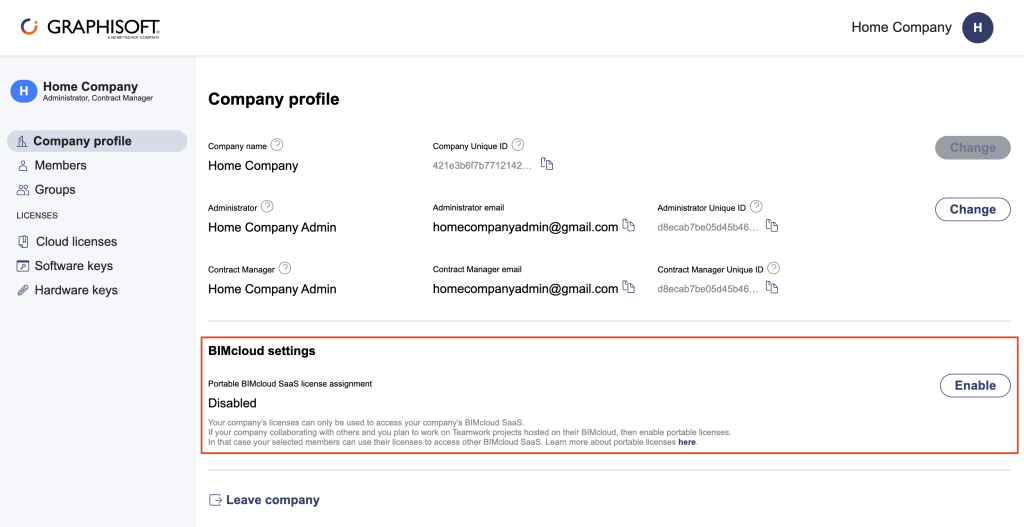The width and height of the screenshot is (1024, 527).
Task: Copy the Contract Manager email address
Action: point(628,288)
